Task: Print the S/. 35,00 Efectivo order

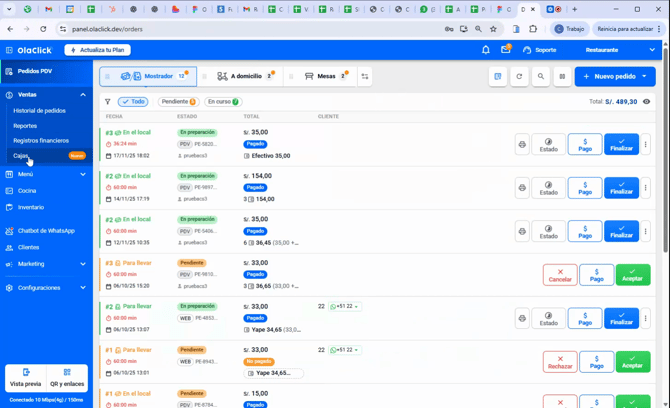Action: click(522, 144)
